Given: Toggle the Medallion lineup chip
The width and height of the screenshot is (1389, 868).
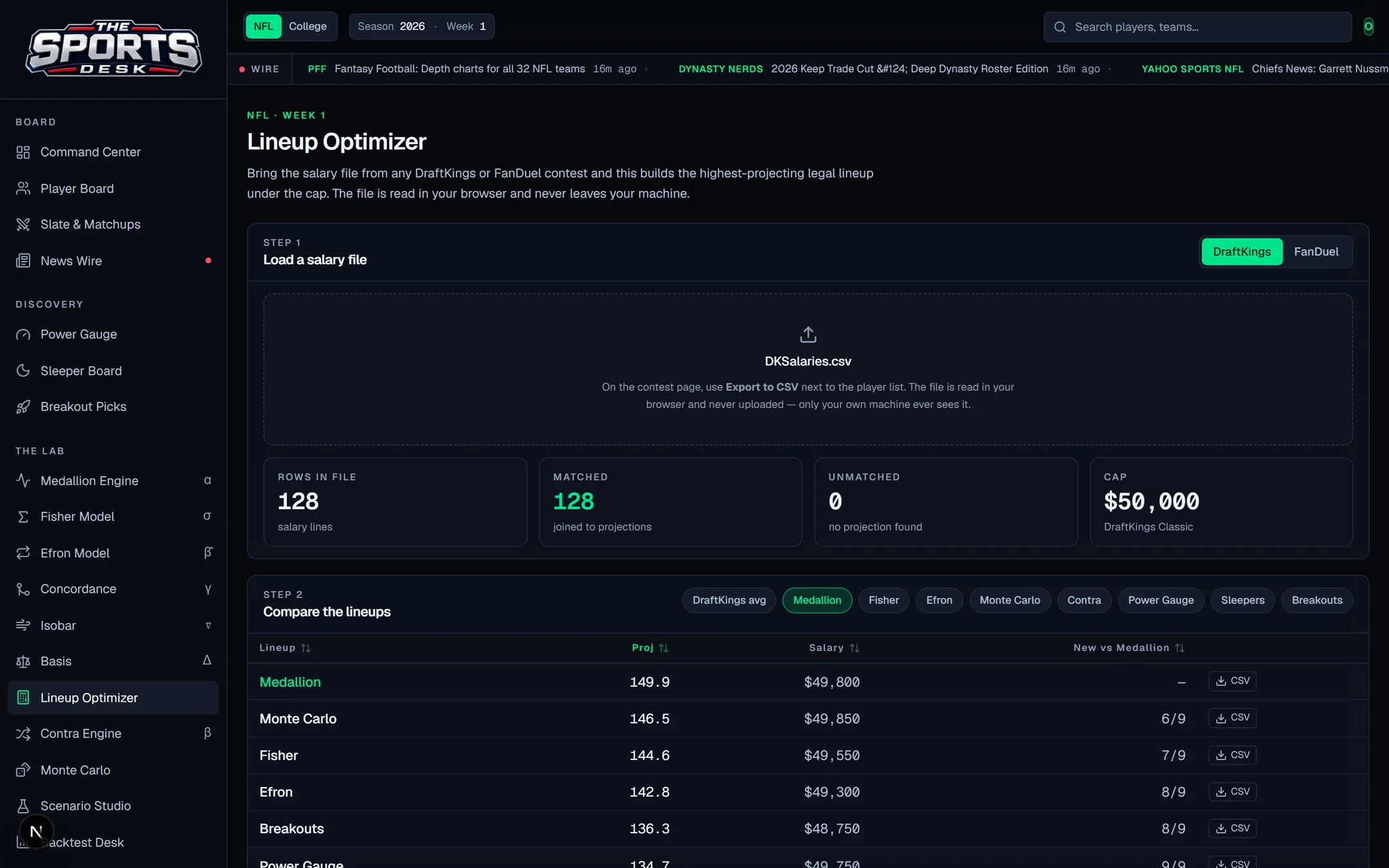Looking at the screenshot, I should (817, 600).
